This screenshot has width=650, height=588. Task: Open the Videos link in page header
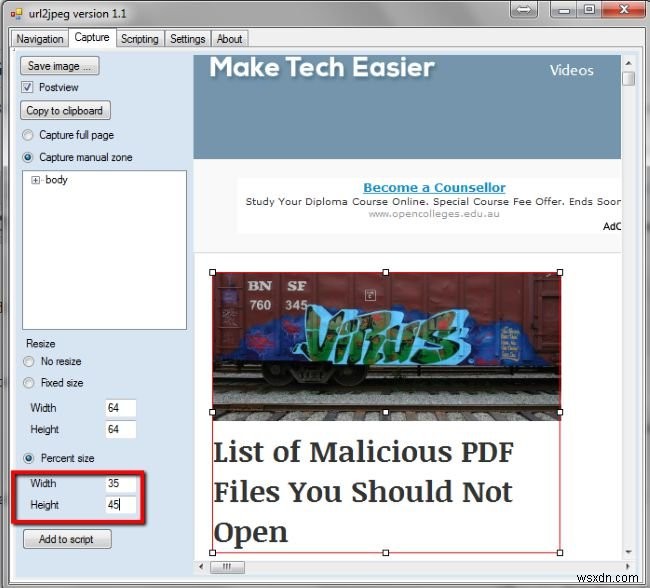click(572, 70)
